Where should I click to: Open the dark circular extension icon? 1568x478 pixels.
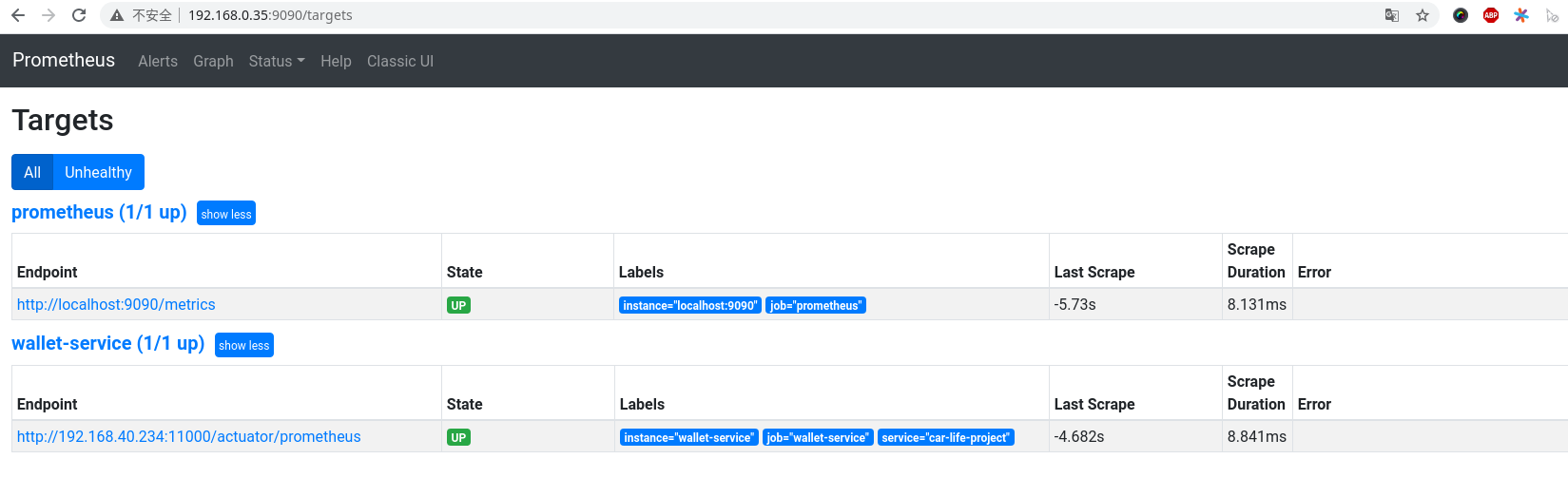pos(1461,15)
